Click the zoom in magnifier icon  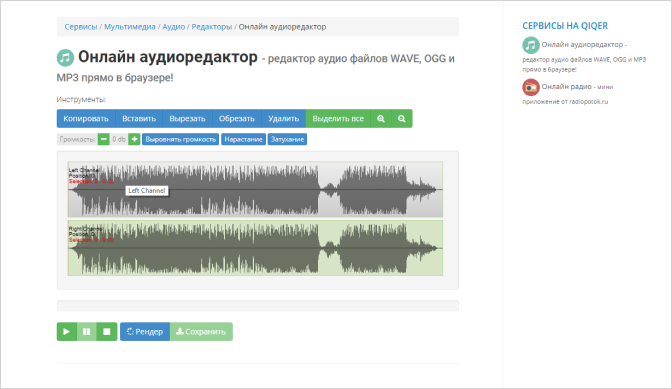click(x=381, y=119)
